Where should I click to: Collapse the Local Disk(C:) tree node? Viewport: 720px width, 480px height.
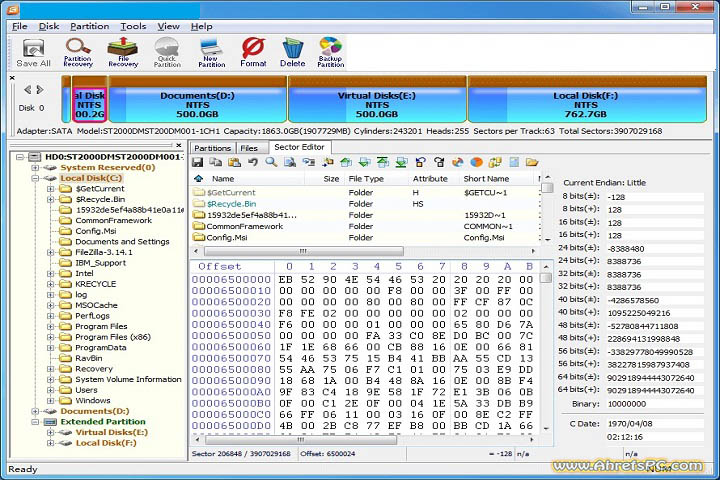point(35,178)
